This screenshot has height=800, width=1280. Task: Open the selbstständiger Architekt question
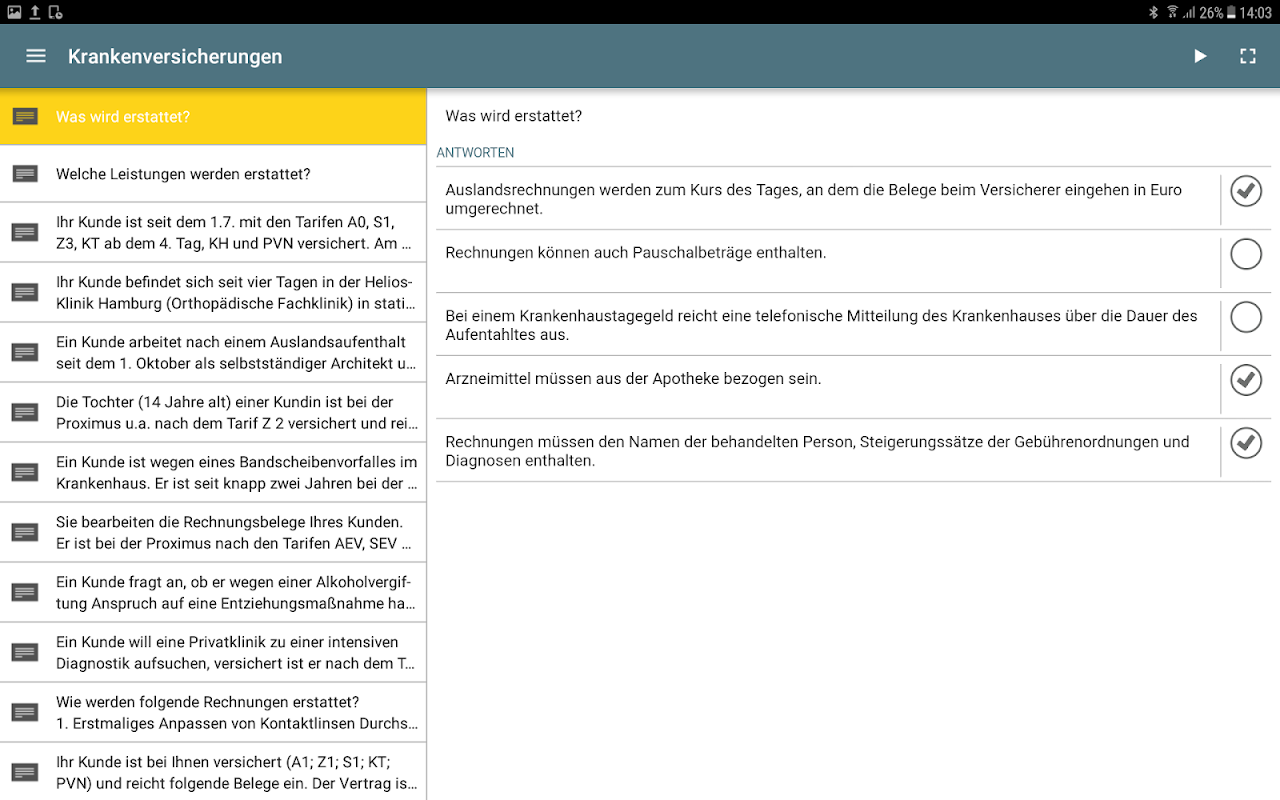tap(213, 352)
